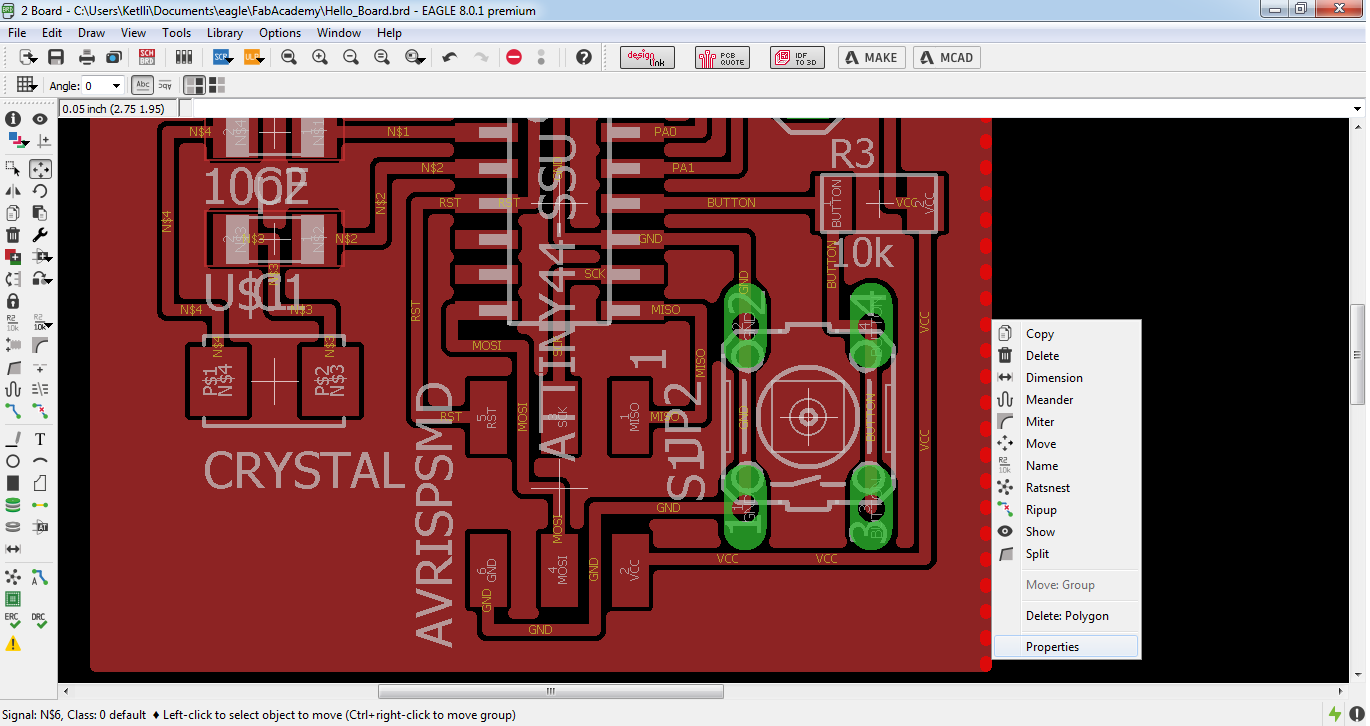Select the Via tool icon
1370x726 pixels.
tap(13, 505)
